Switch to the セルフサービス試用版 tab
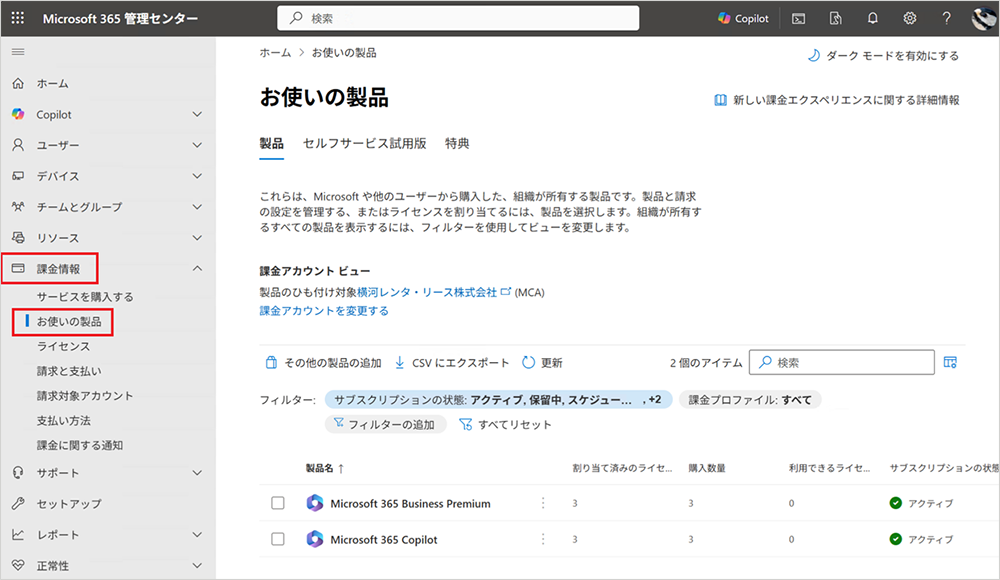1000x580 pixels. pyautogui.click(x=364, y=144)
